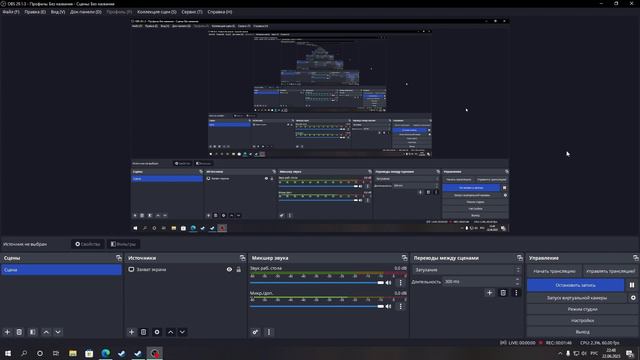Click Управлять трансляцией button

pyautogui.click(x=610, y=271)
